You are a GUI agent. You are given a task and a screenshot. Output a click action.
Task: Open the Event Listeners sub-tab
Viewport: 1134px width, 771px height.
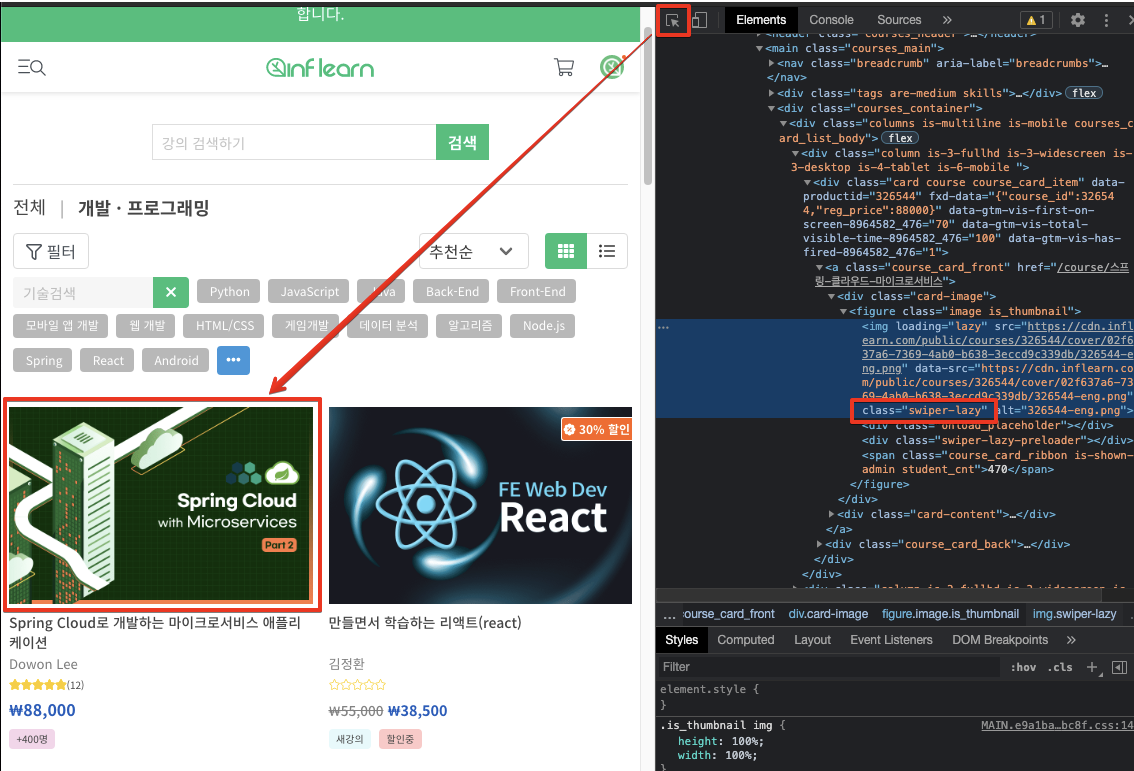[x=891, y=640]
